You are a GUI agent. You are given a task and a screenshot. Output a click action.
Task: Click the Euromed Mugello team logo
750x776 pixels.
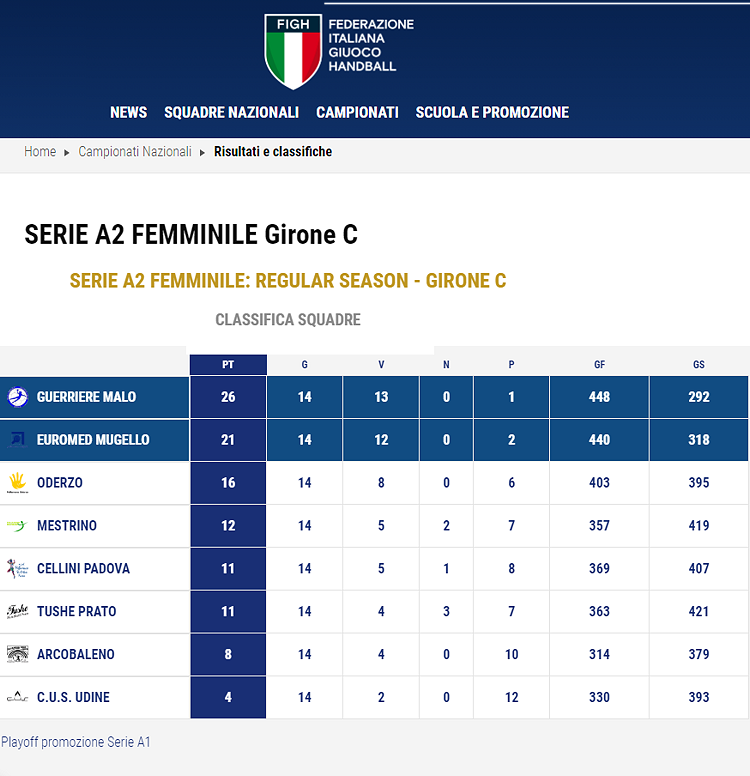pyautogui.click(x=18, y=439)
